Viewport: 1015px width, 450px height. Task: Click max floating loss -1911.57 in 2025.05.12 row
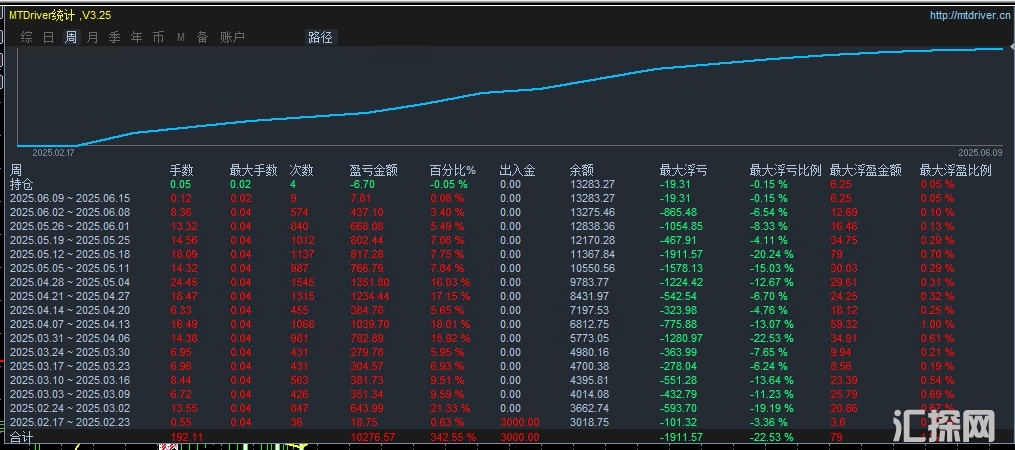click(x=681, y=254)
